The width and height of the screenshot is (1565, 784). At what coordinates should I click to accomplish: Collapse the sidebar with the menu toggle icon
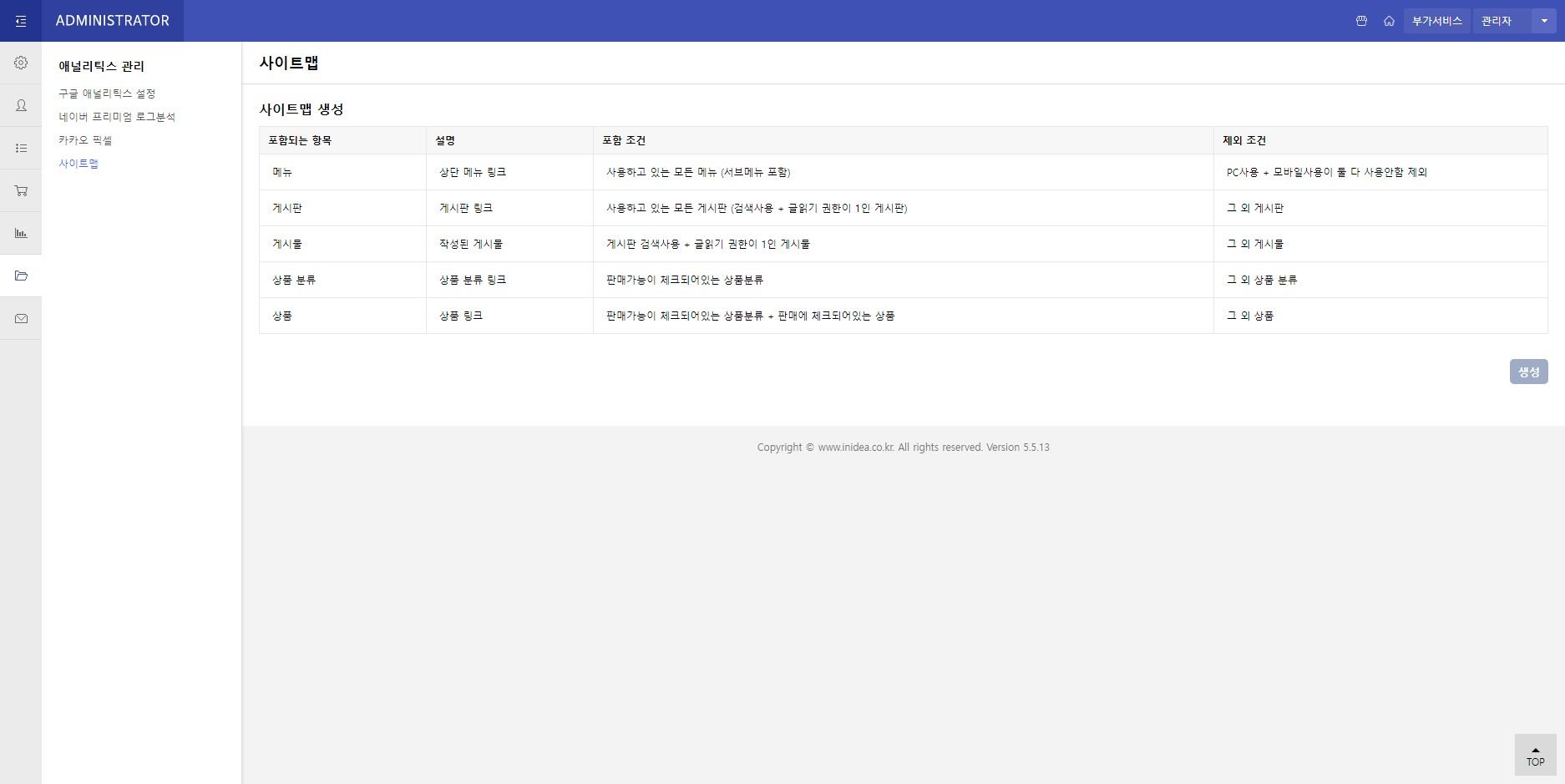point(21,21)
